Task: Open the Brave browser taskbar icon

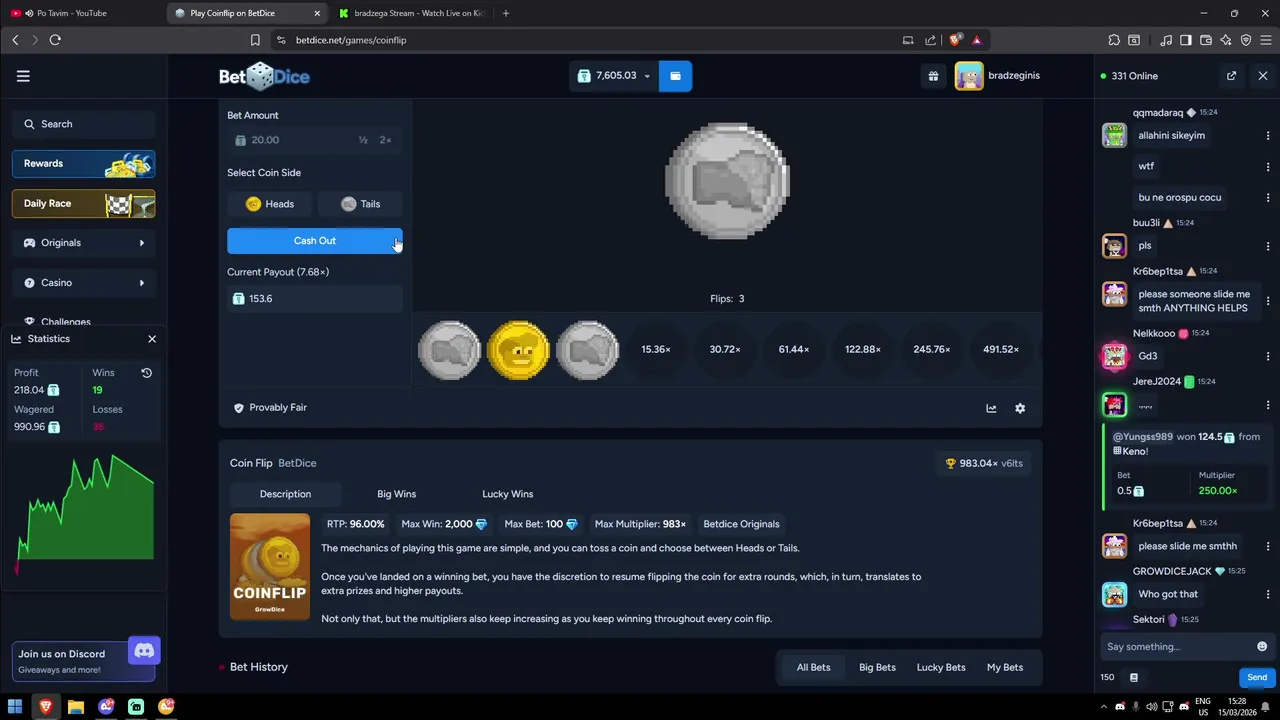Action: click(46, 707)
